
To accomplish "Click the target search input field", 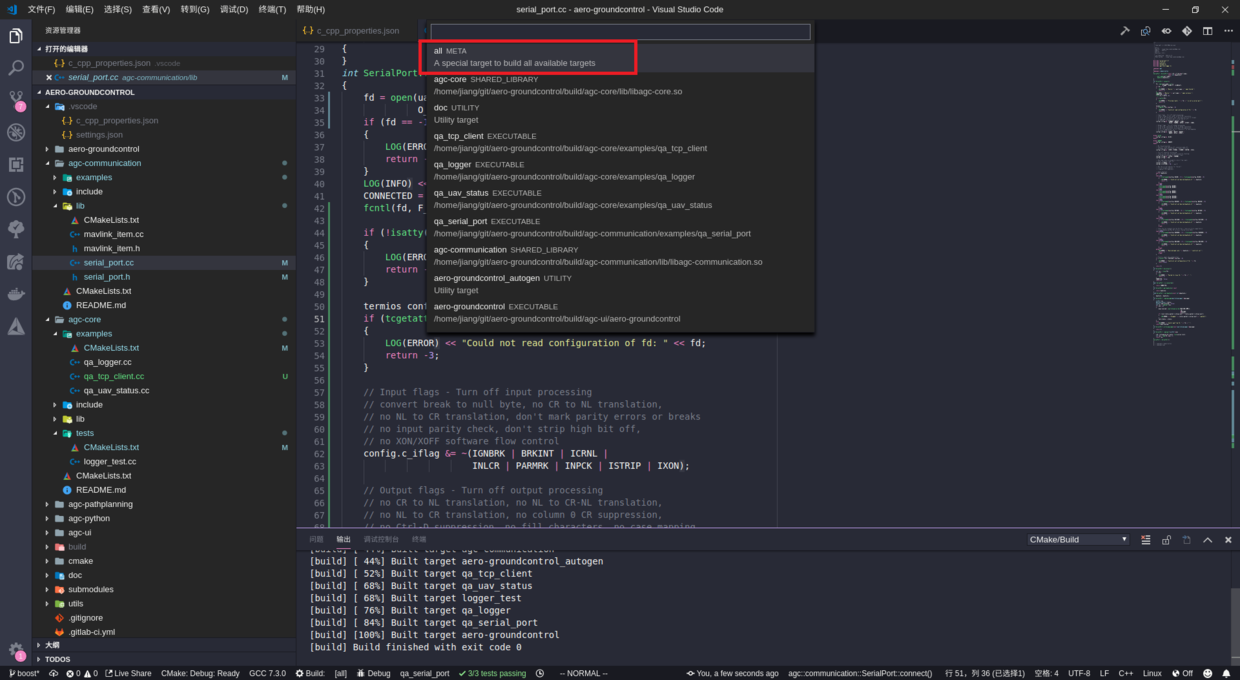I will 620,32.
